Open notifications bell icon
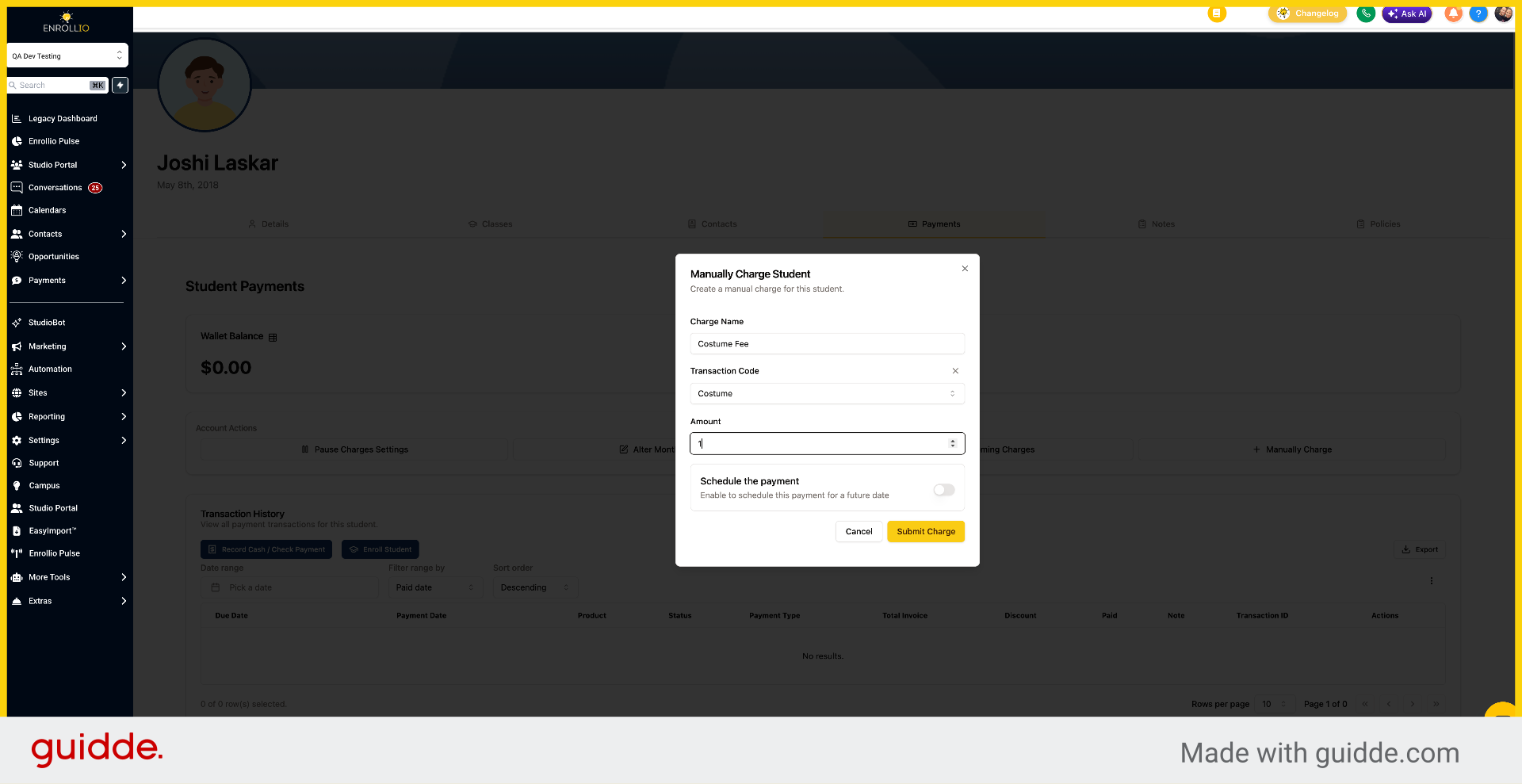 [x=1453, y=13]
